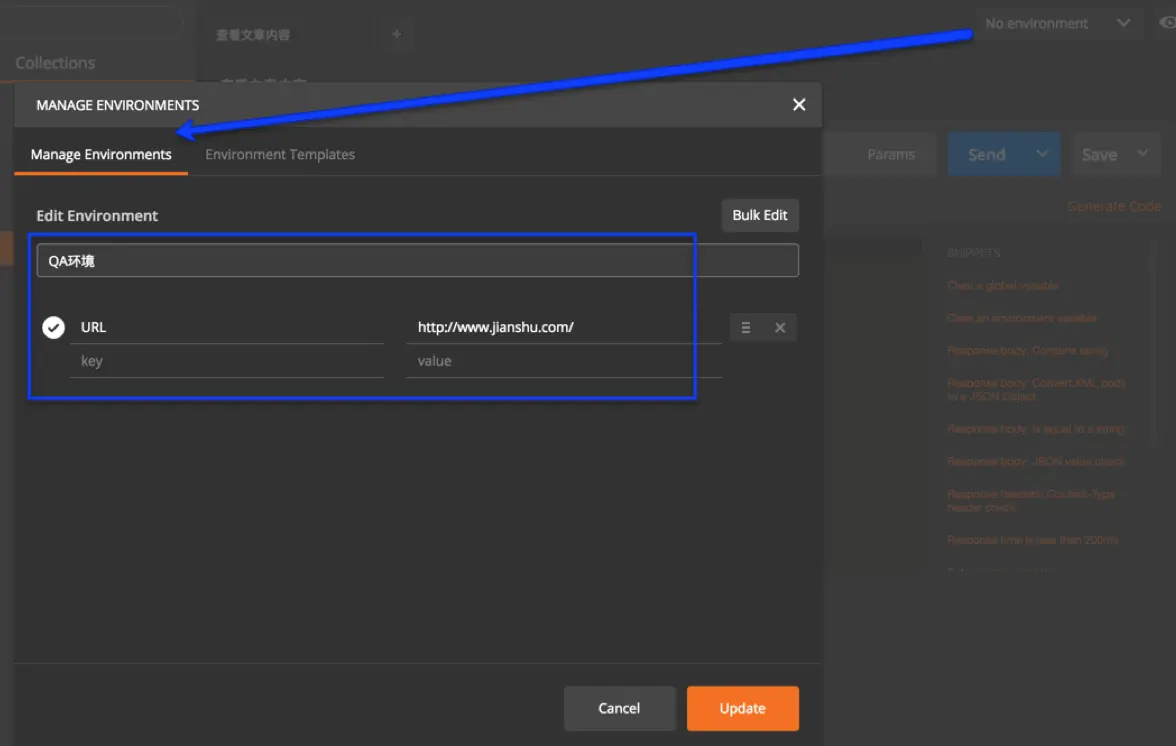Screen dimensions: 1176x746
Task: Click the empty key field
Action: click(x=226, y=361)
